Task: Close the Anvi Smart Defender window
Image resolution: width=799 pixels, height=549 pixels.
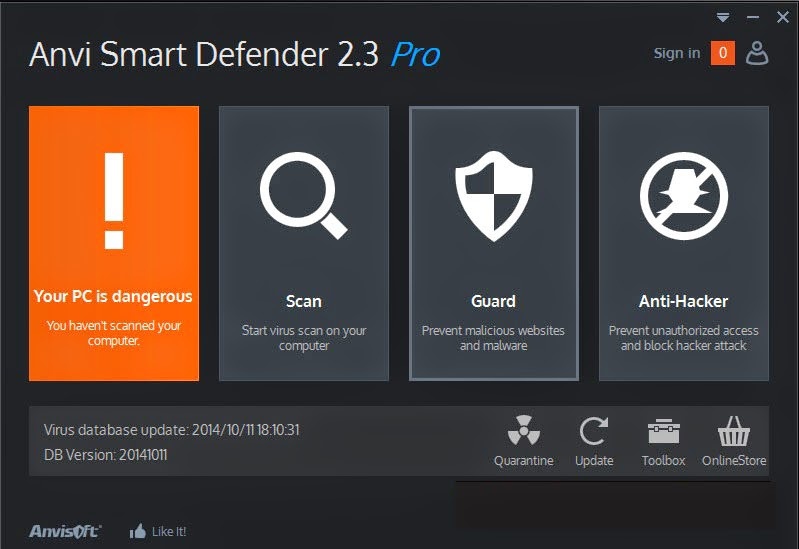Action: click(x=783, y=17)
